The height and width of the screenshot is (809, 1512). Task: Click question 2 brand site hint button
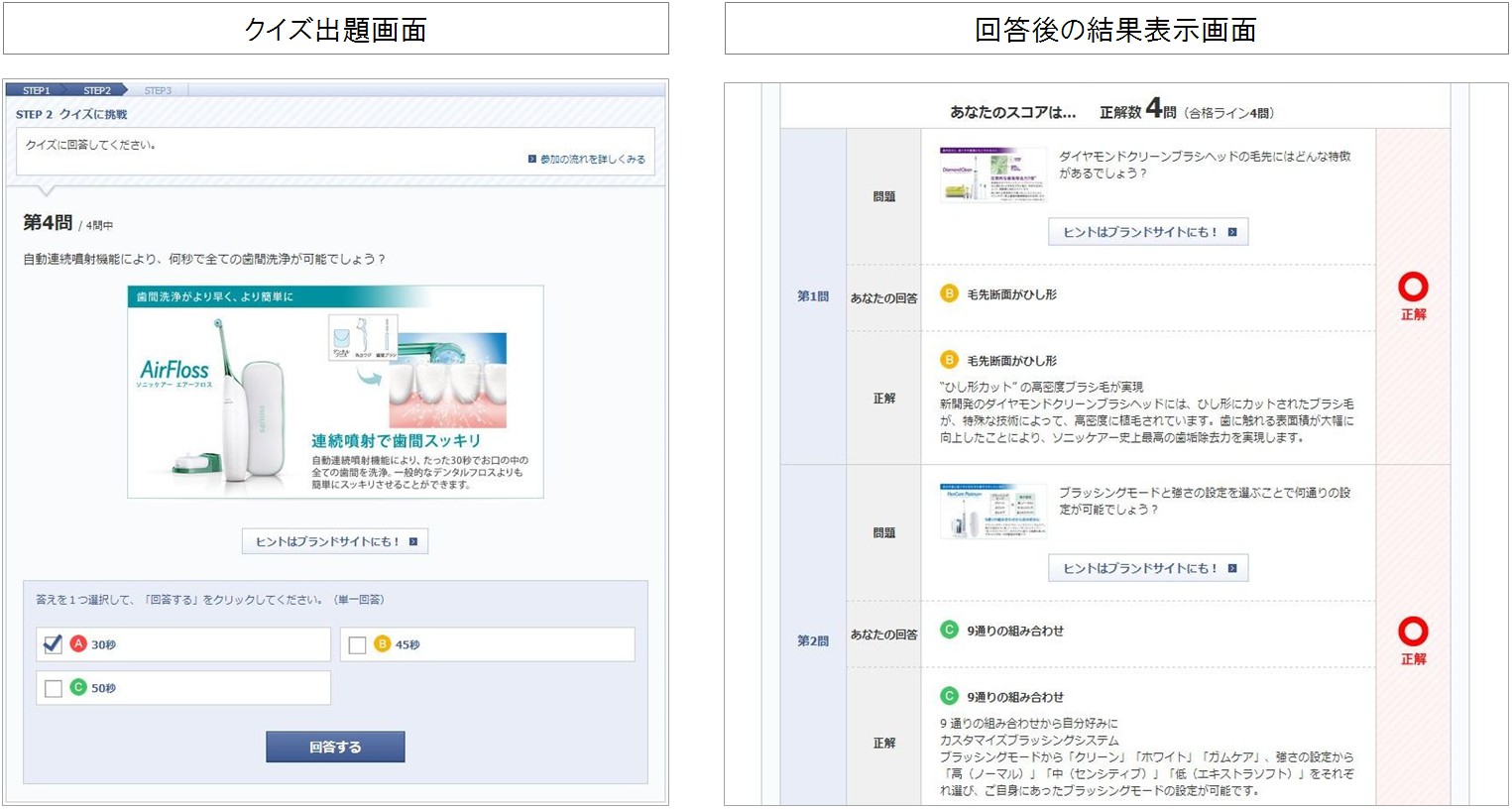click(x=1148, y=568)
